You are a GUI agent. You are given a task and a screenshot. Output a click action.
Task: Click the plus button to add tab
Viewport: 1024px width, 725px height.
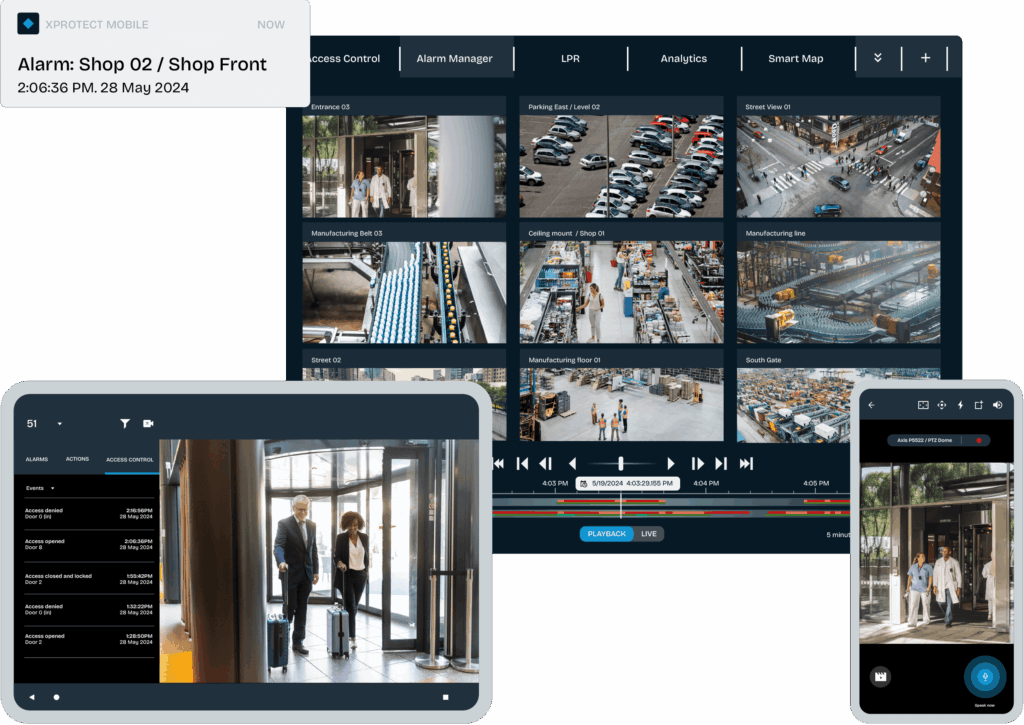click(x=925, y=58)
